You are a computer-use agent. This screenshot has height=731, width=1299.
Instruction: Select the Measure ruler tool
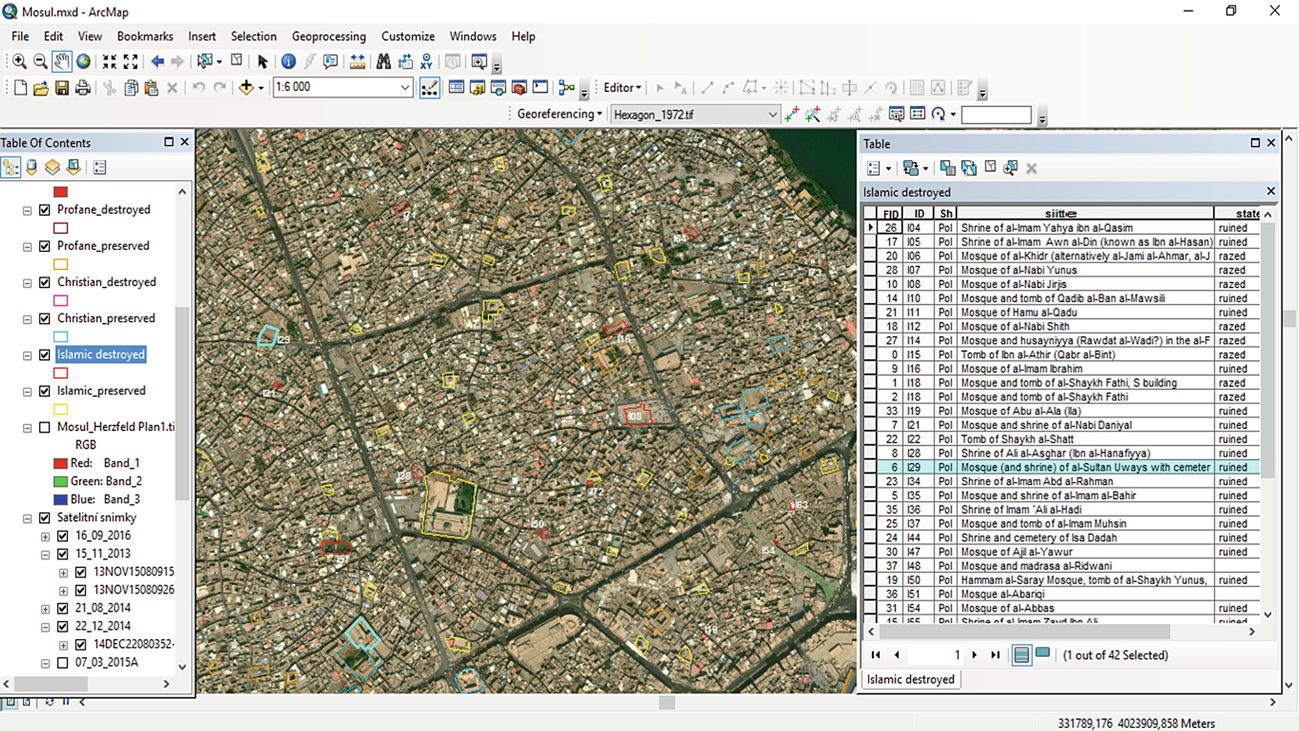[357, 62]
